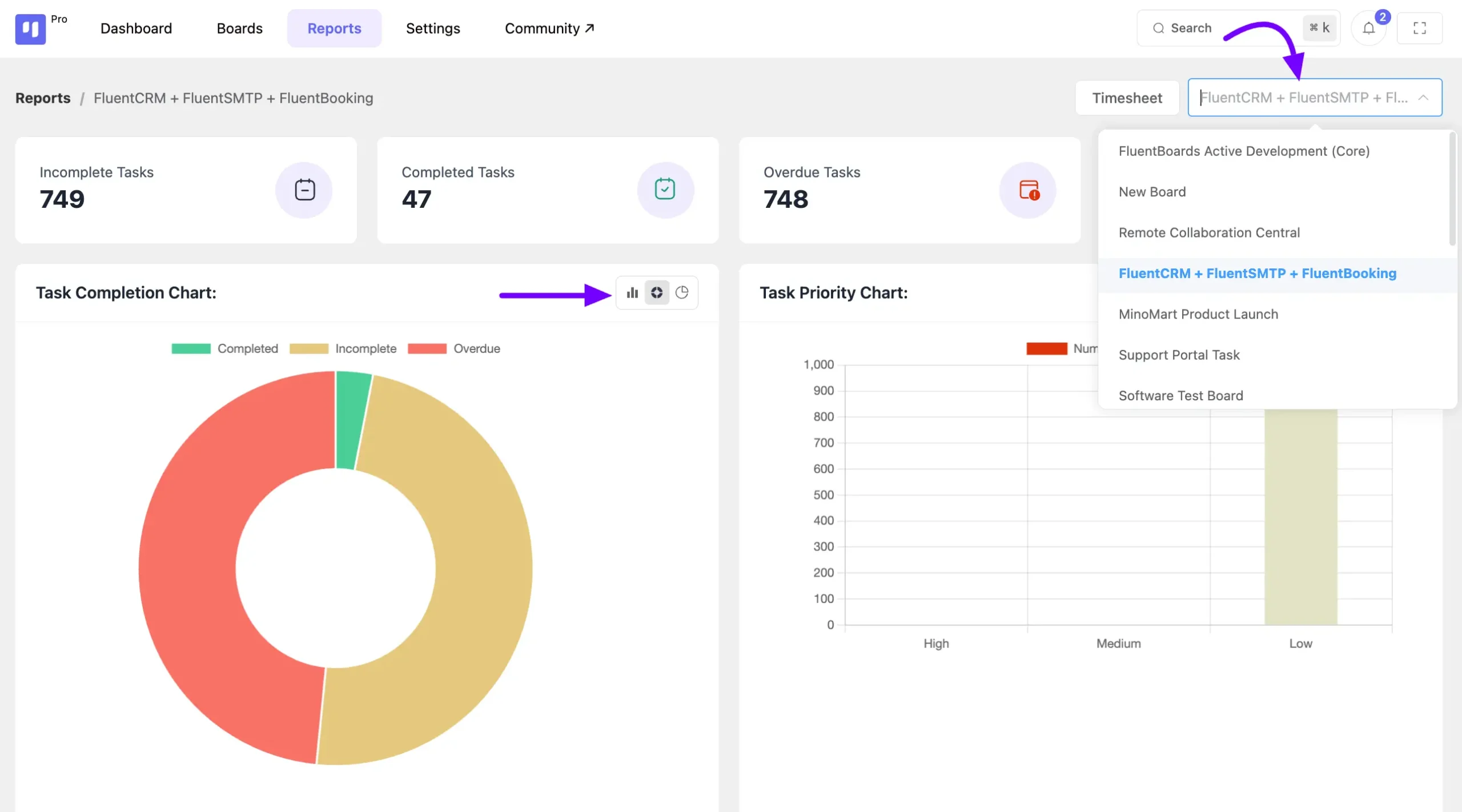Select Remote Collaboration Central option

tap(1277, 232)
